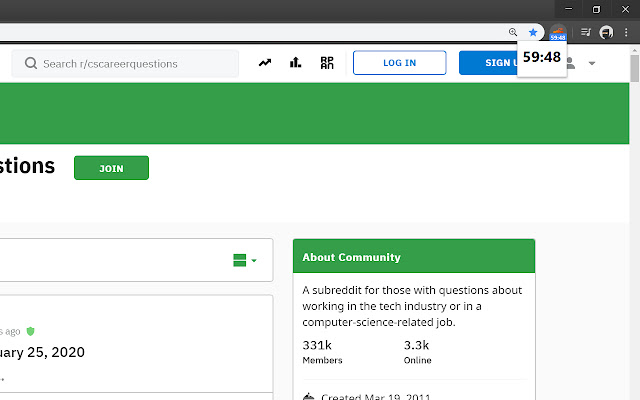Click the LOG IN button
Image resolution: width=640 pixels, height=400 pixels.
(x=400, y=63)
